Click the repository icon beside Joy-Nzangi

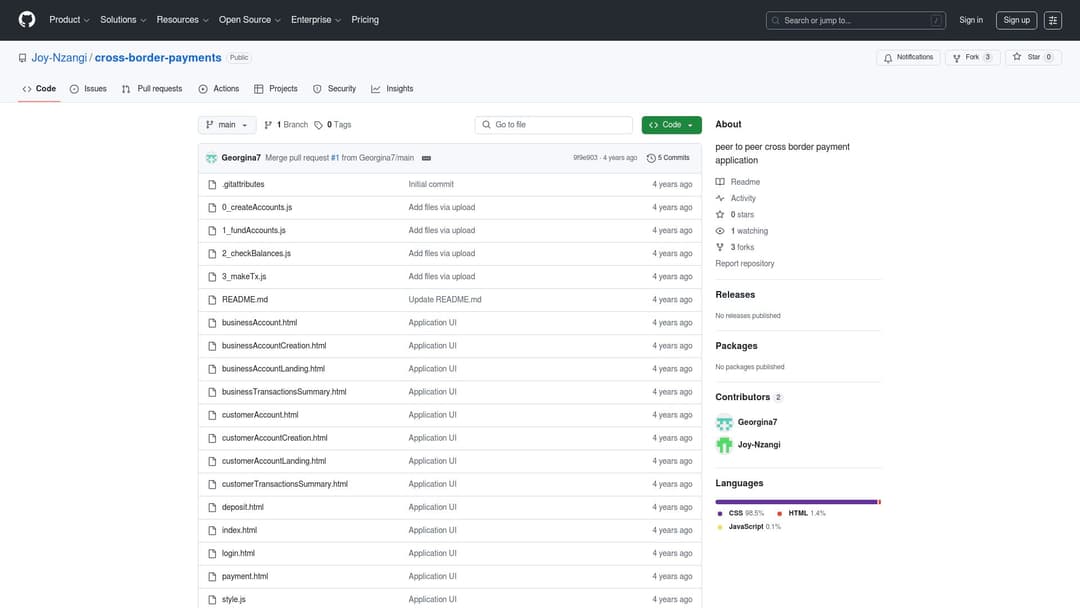23,58
